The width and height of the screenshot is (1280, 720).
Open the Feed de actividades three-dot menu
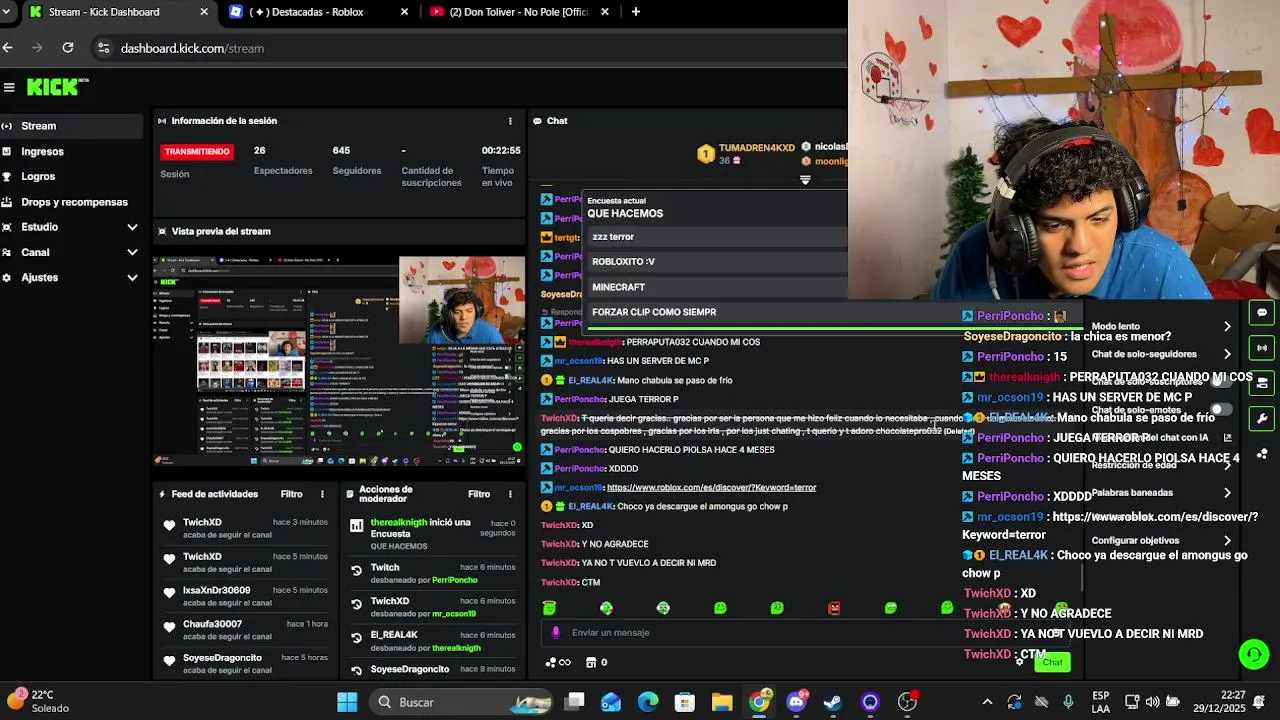[322, 494]
